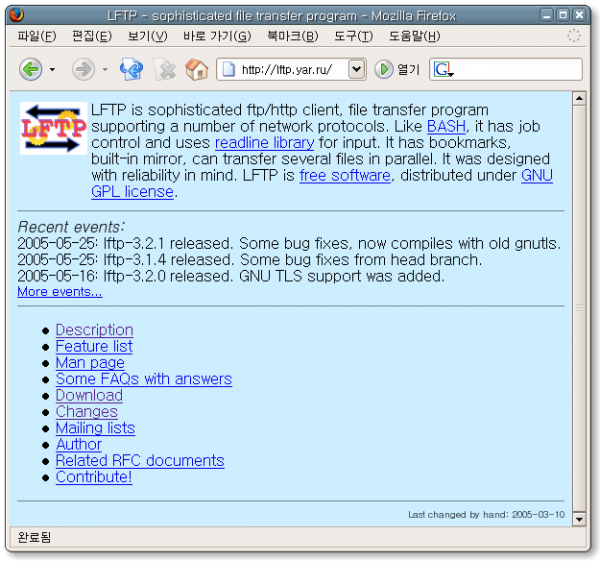Open the 바로 가기(G) menu

(217, 36)
